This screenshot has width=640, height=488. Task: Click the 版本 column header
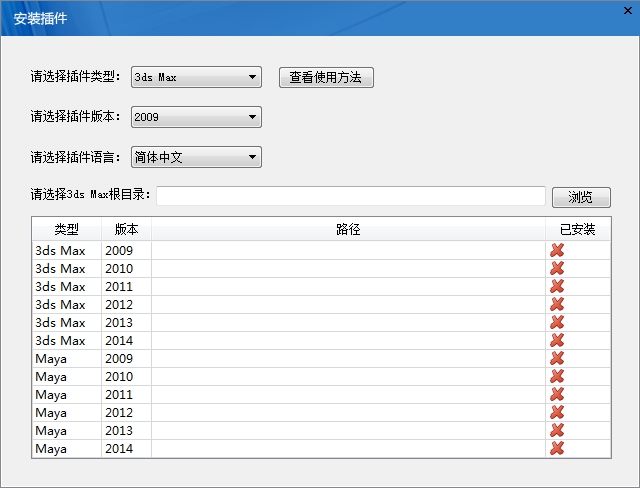pyautogui.click(x=126, y=230)
